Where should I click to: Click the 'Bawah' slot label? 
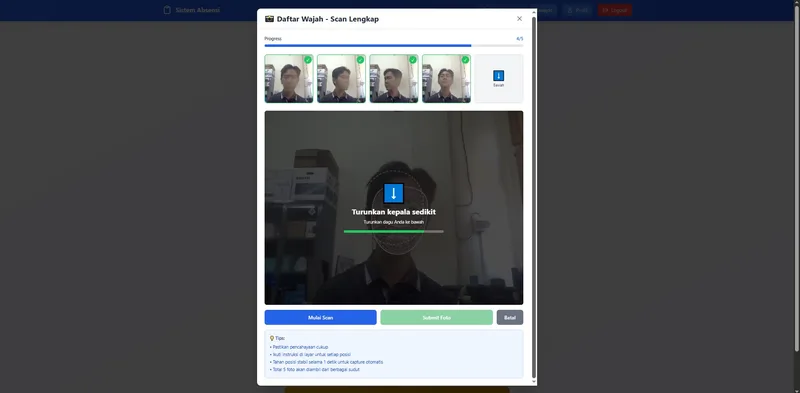[498, 85]
